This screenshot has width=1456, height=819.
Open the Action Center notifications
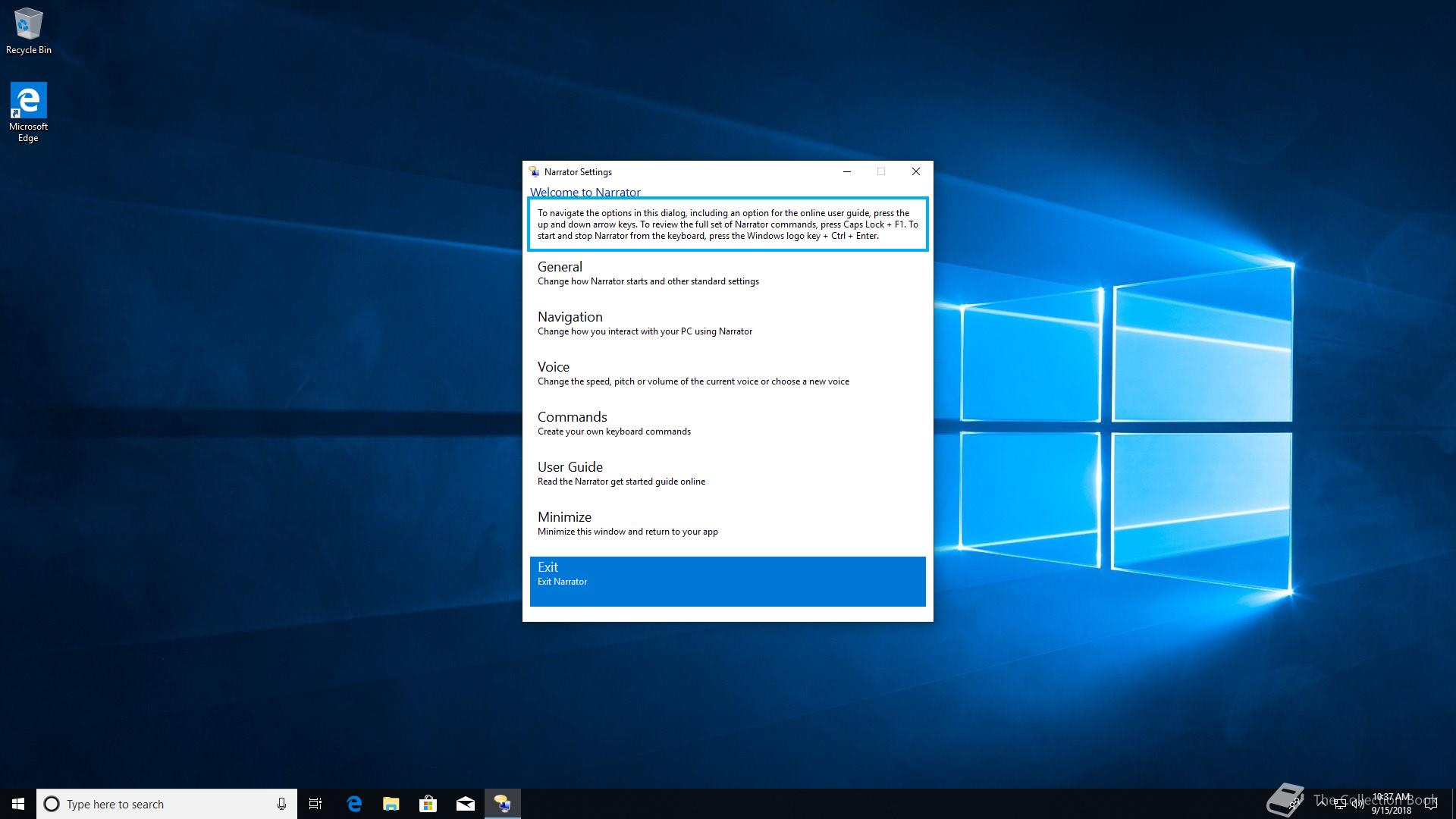coord(1431,804)
